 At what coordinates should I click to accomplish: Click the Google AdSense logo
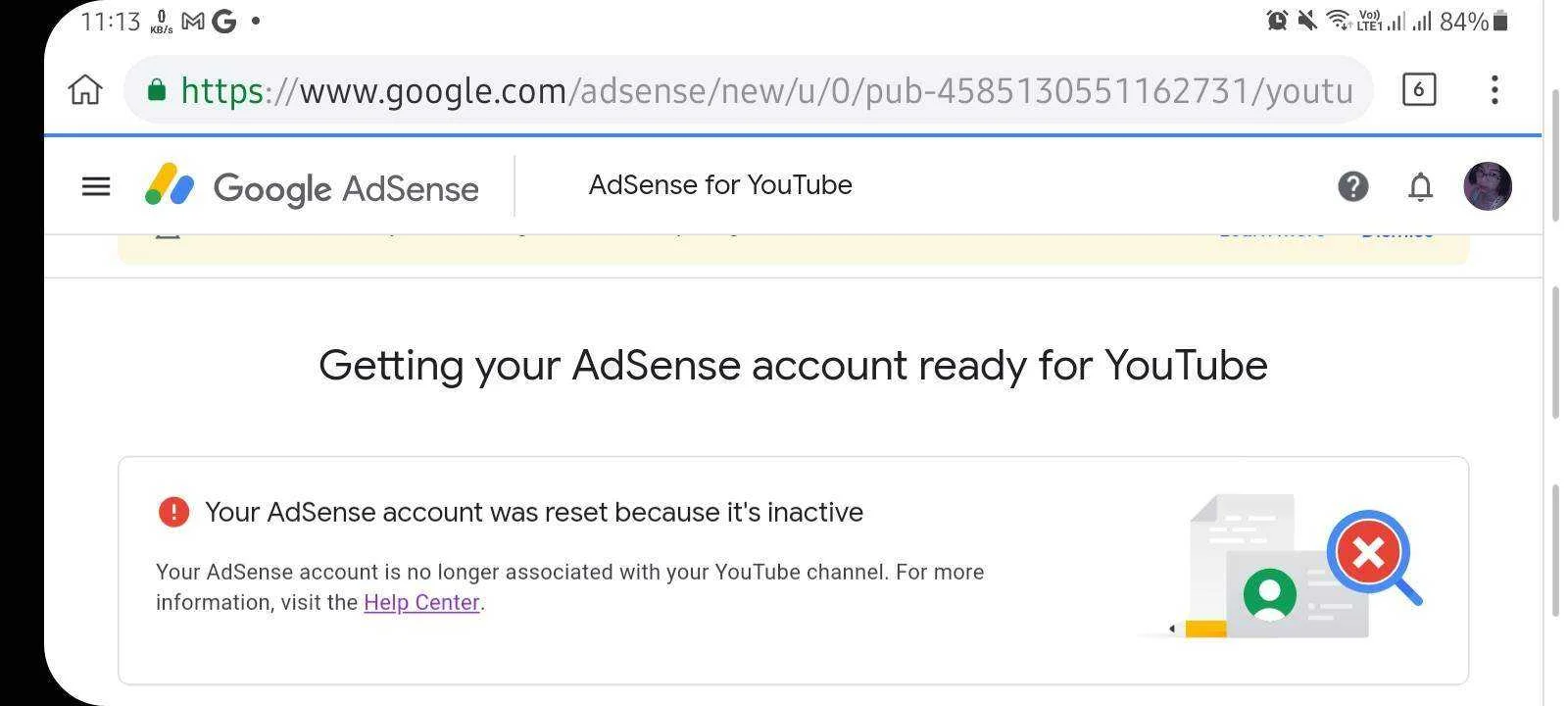click(x=312, y=186)
